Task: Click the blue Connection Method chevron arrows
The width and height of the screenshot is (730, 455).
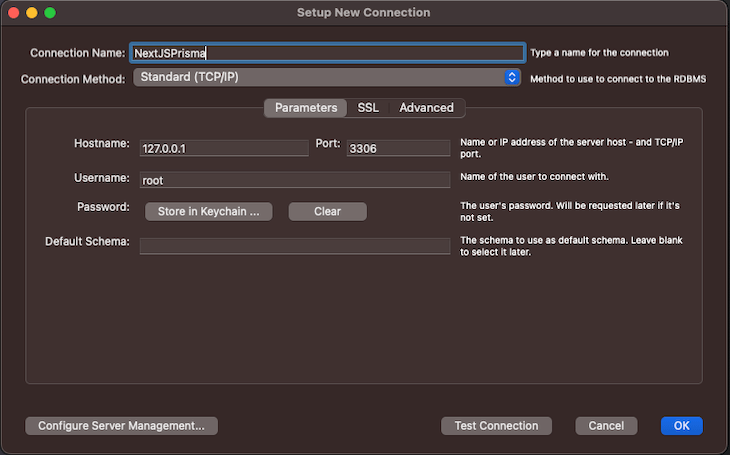Action: point(512,77)
